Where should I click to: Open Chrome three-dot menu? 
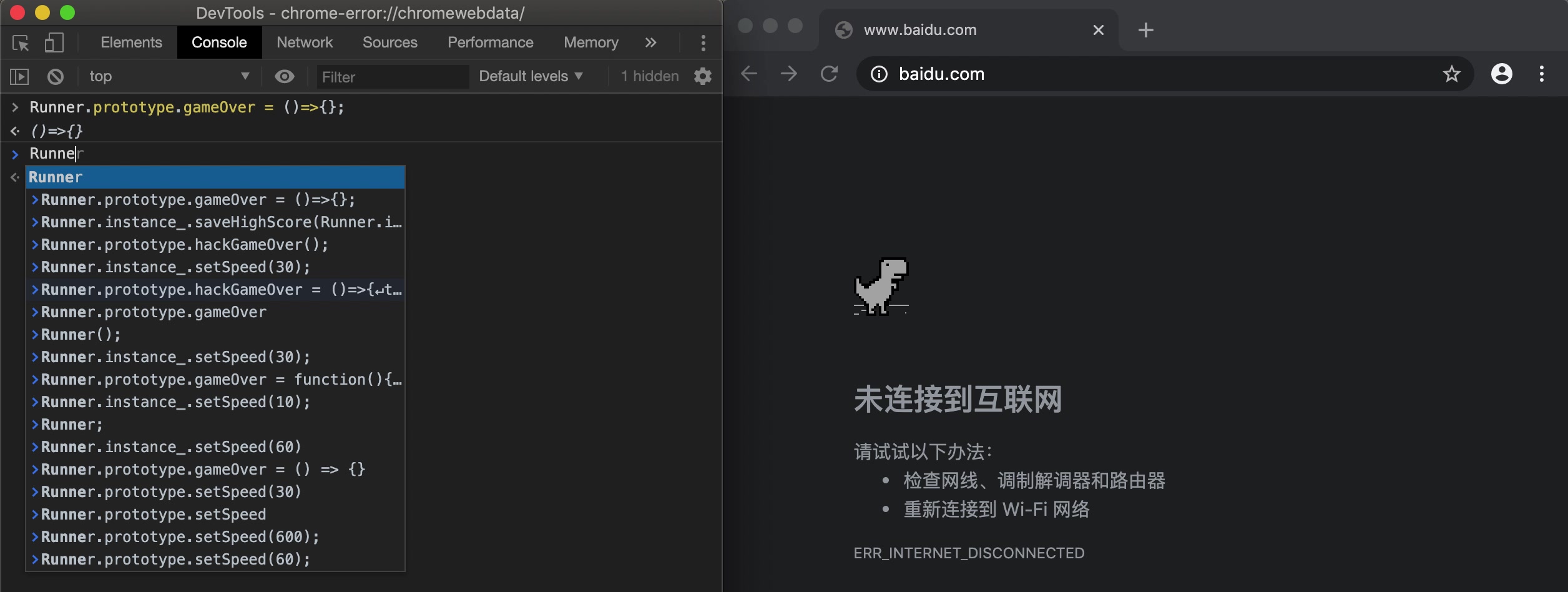[x=1542, y=74]
